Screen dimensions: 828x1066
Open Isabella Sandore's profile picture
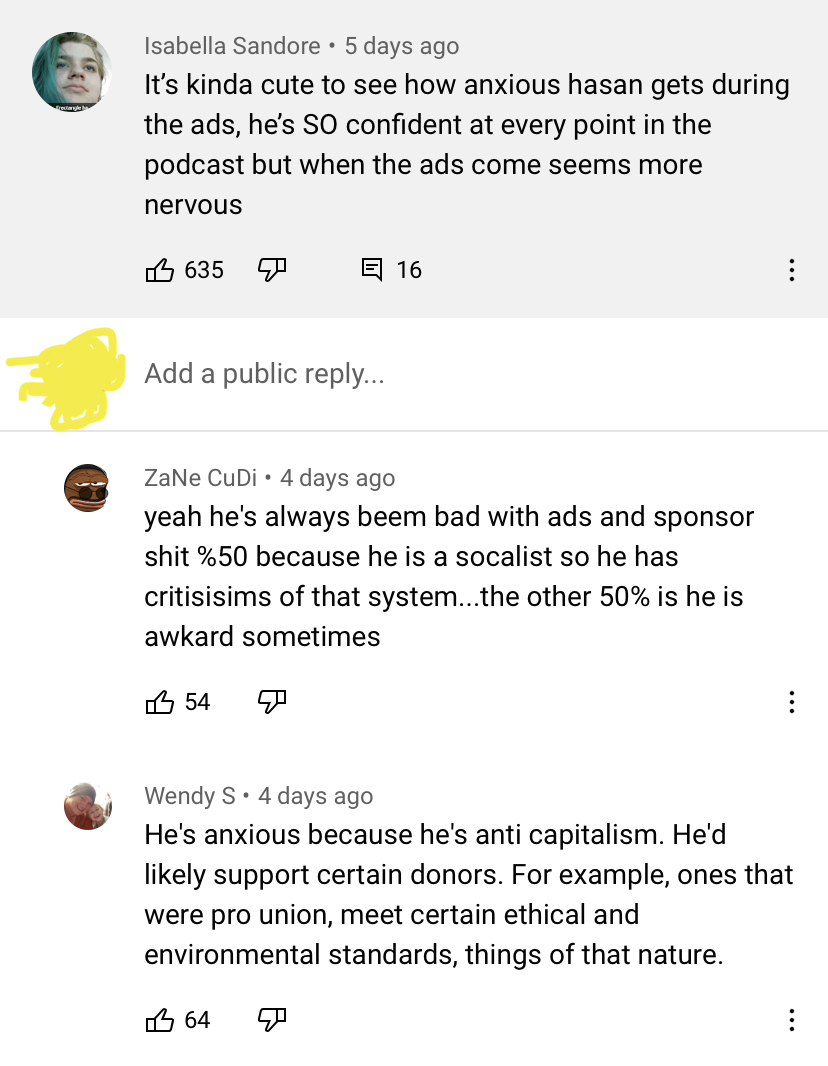(71, 71)
